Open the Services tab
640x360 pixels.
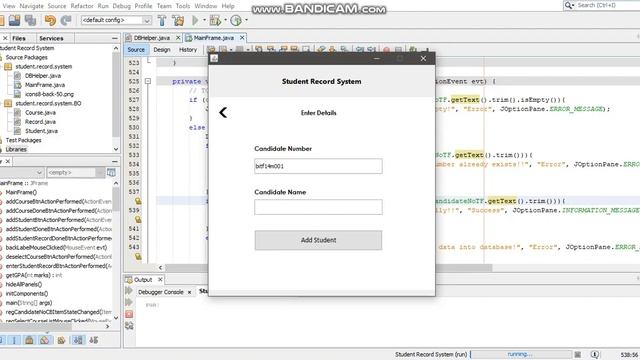point(51,38)
